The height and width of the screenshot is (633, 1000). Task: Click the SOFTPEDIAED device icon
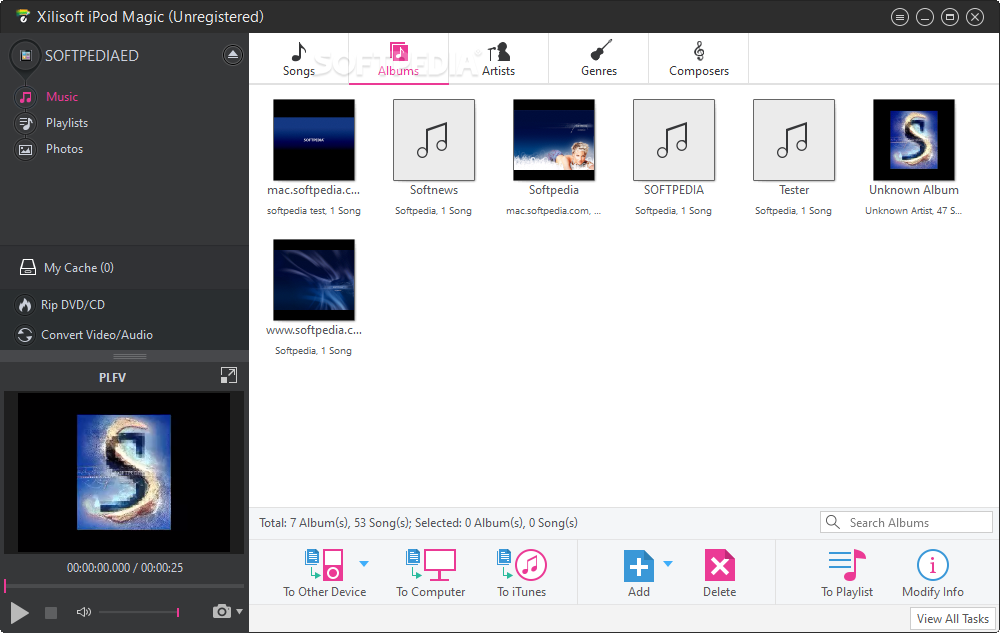26,56
